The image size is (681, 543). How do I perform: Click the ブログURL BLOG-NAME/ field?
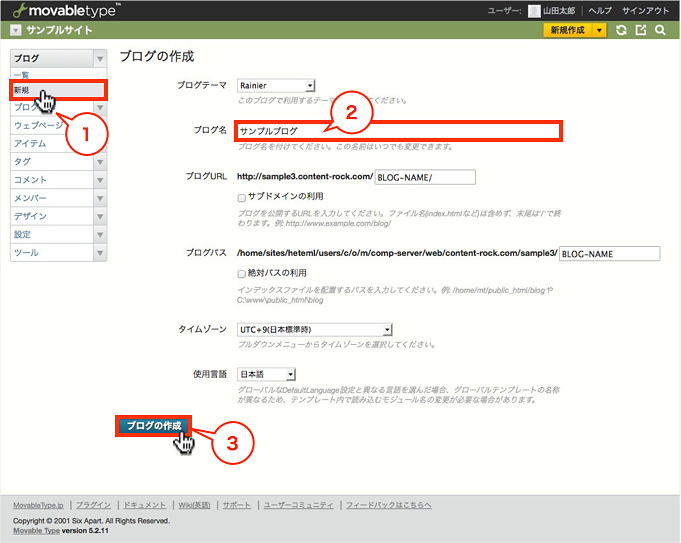coord(425,177)
